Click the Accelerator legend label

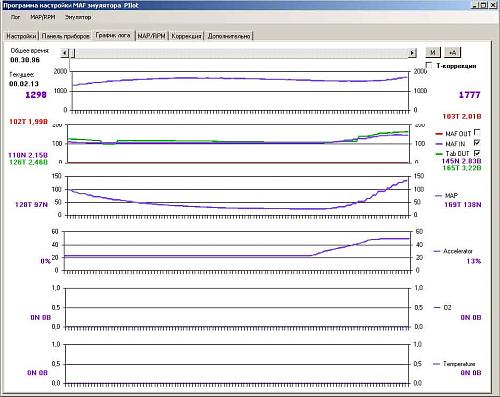(x=457, y=251)
